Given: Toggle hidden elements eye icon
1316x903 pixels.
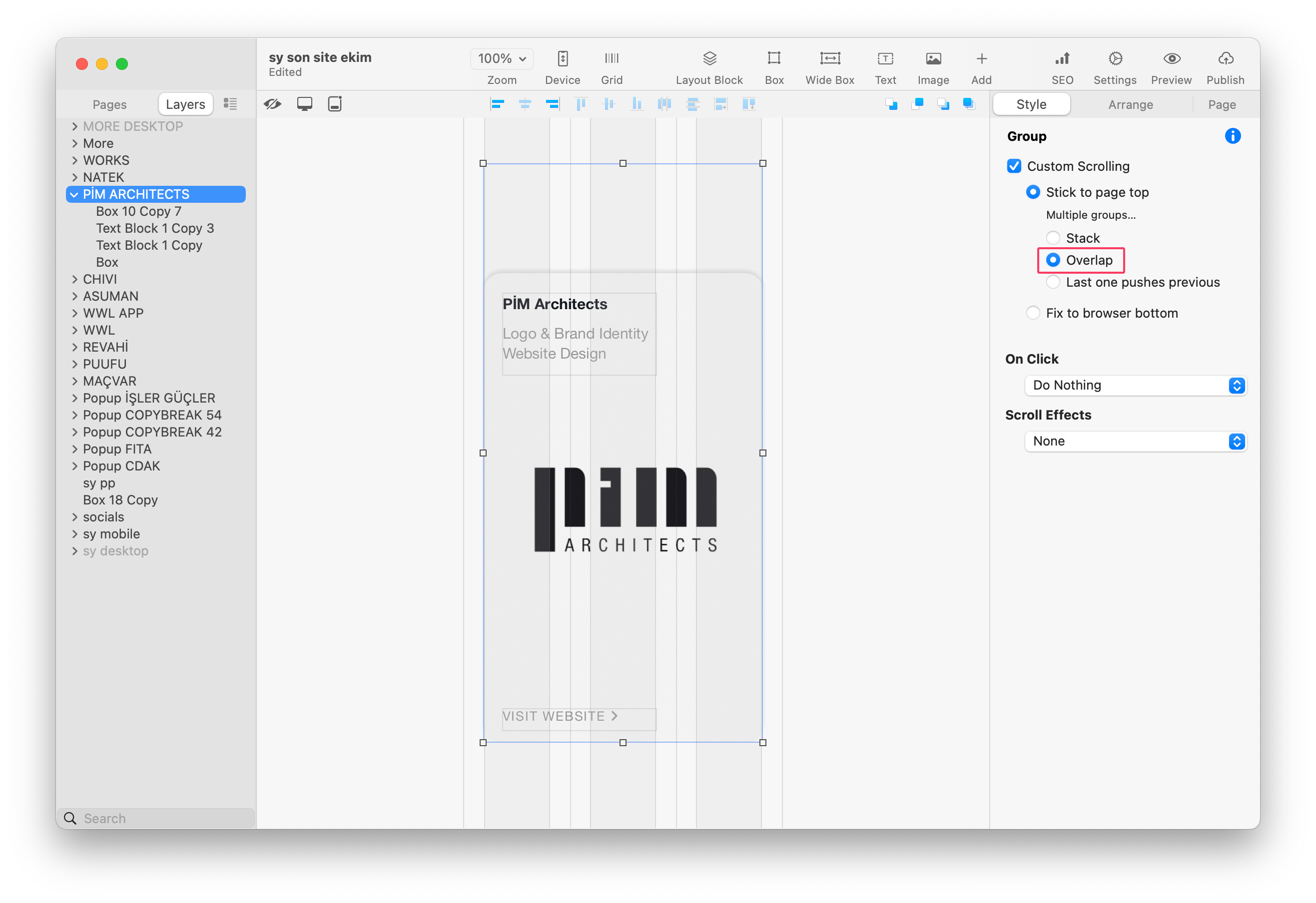Looking at the screenshot, I should click(x=272, y=104).
